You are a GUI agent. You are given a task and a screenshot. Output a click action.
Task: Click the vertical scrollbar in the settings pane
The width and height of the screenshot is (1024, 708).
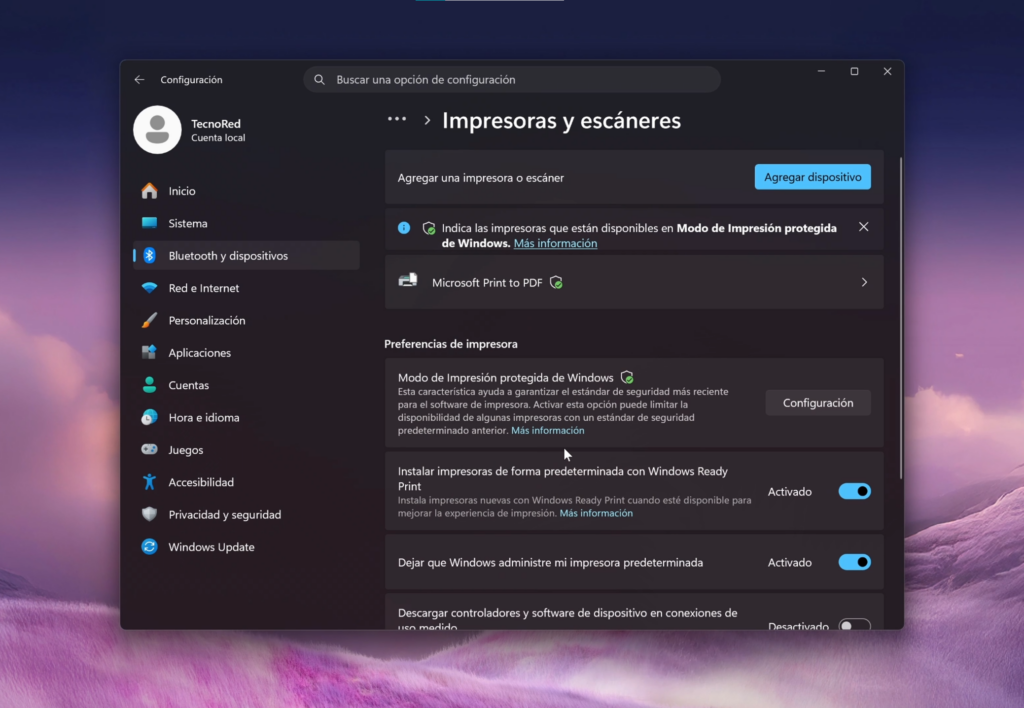pyautogui.click(x=901, y=318)
